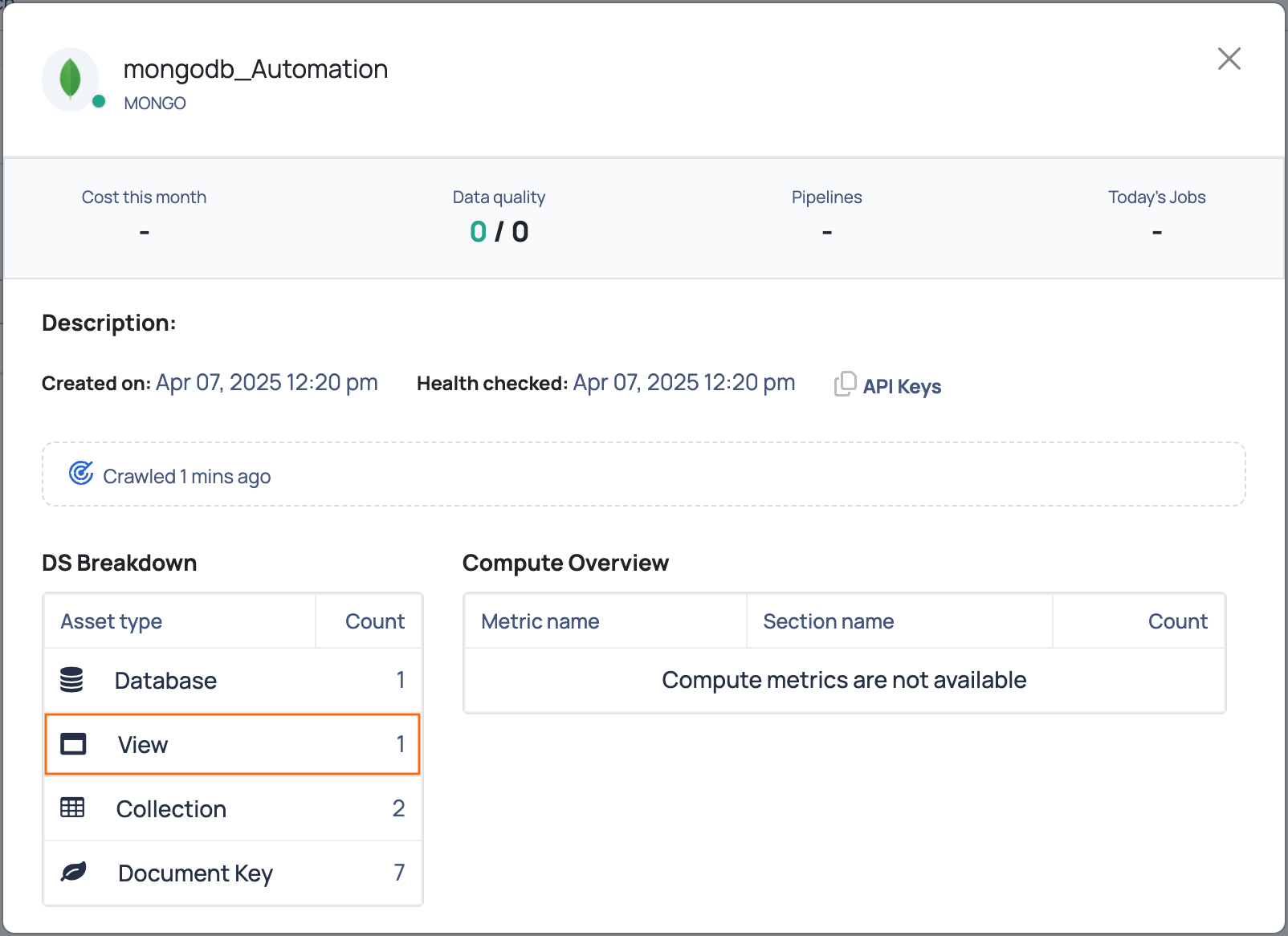Click the Created on date value
The image size is (1288, 936).
pyautogui.click(x=267, y=382)
